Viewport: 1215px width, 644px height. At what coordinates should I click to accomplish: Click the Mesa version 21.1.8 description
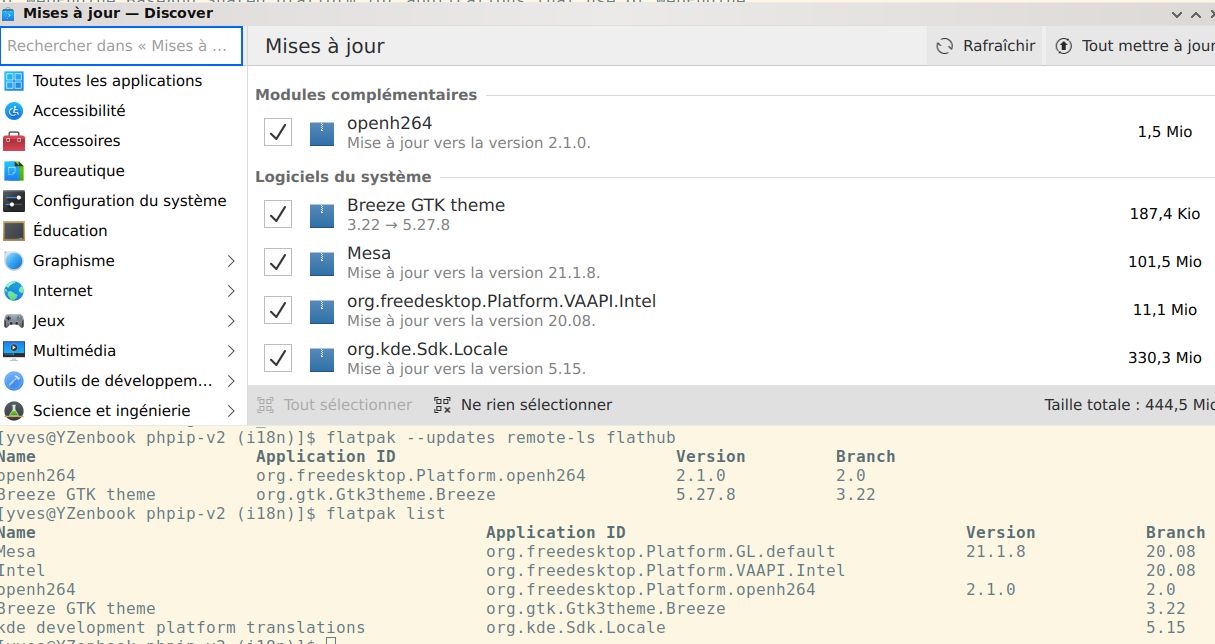pyautogui.click(x=473, y=273)
